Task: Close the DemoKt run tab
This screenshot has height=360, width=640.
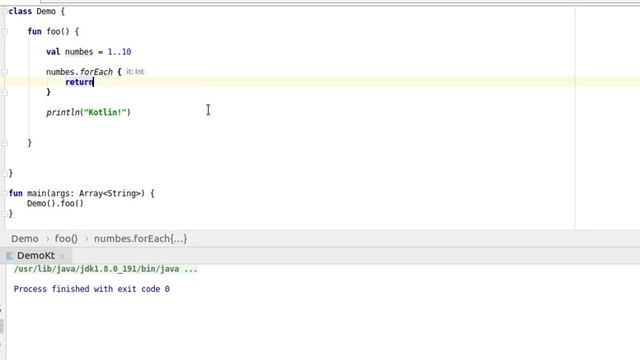Action: pyautogui.click(x=62, y=256)
